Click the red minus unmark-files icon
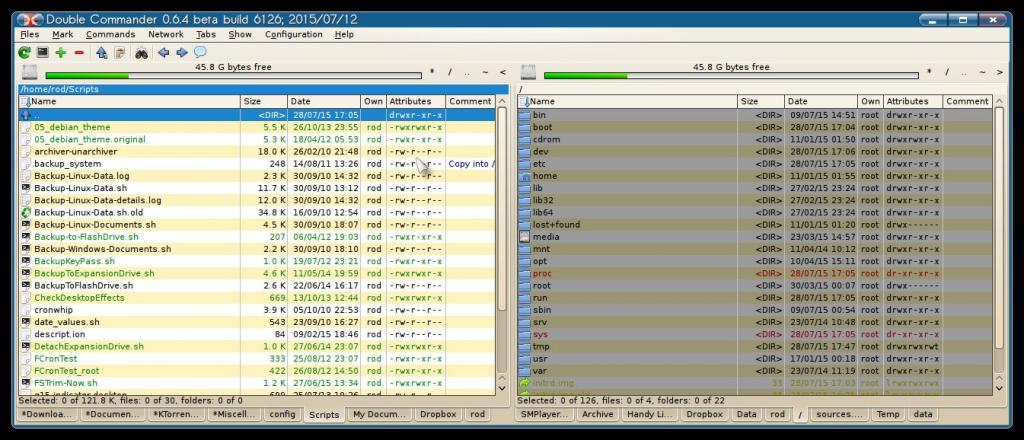The image size is (1024, 440). (x=79, y=52)
